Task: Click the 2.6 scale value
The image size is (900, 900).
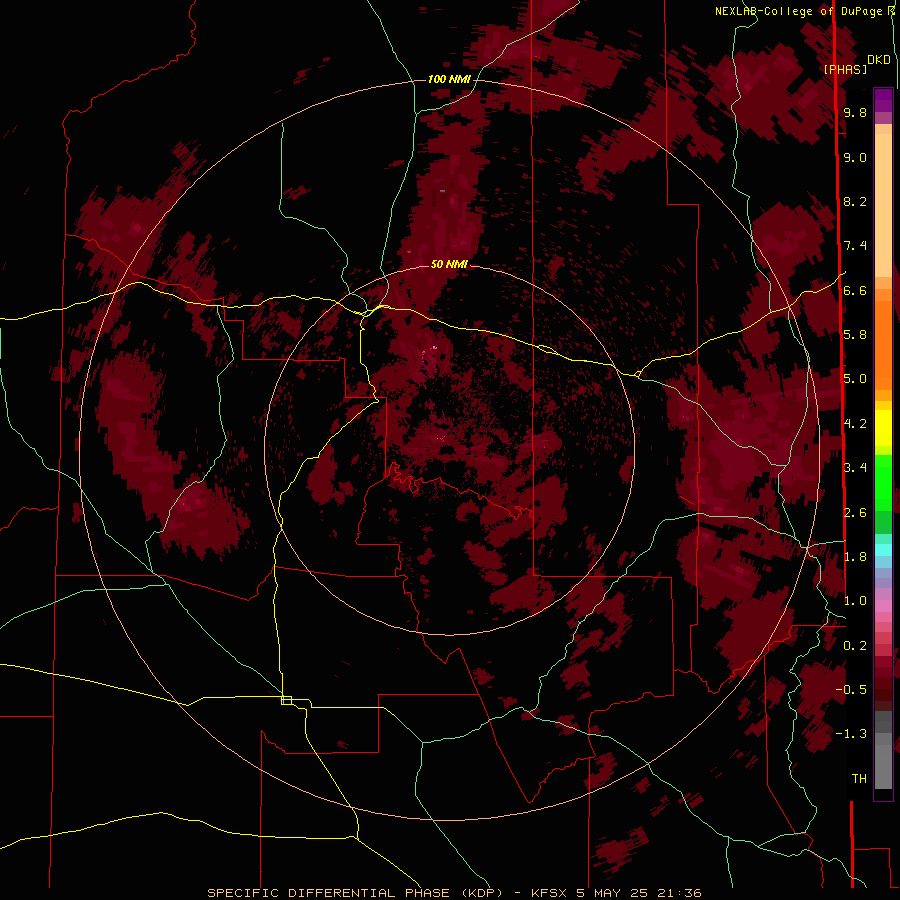Action: [855, 512]
